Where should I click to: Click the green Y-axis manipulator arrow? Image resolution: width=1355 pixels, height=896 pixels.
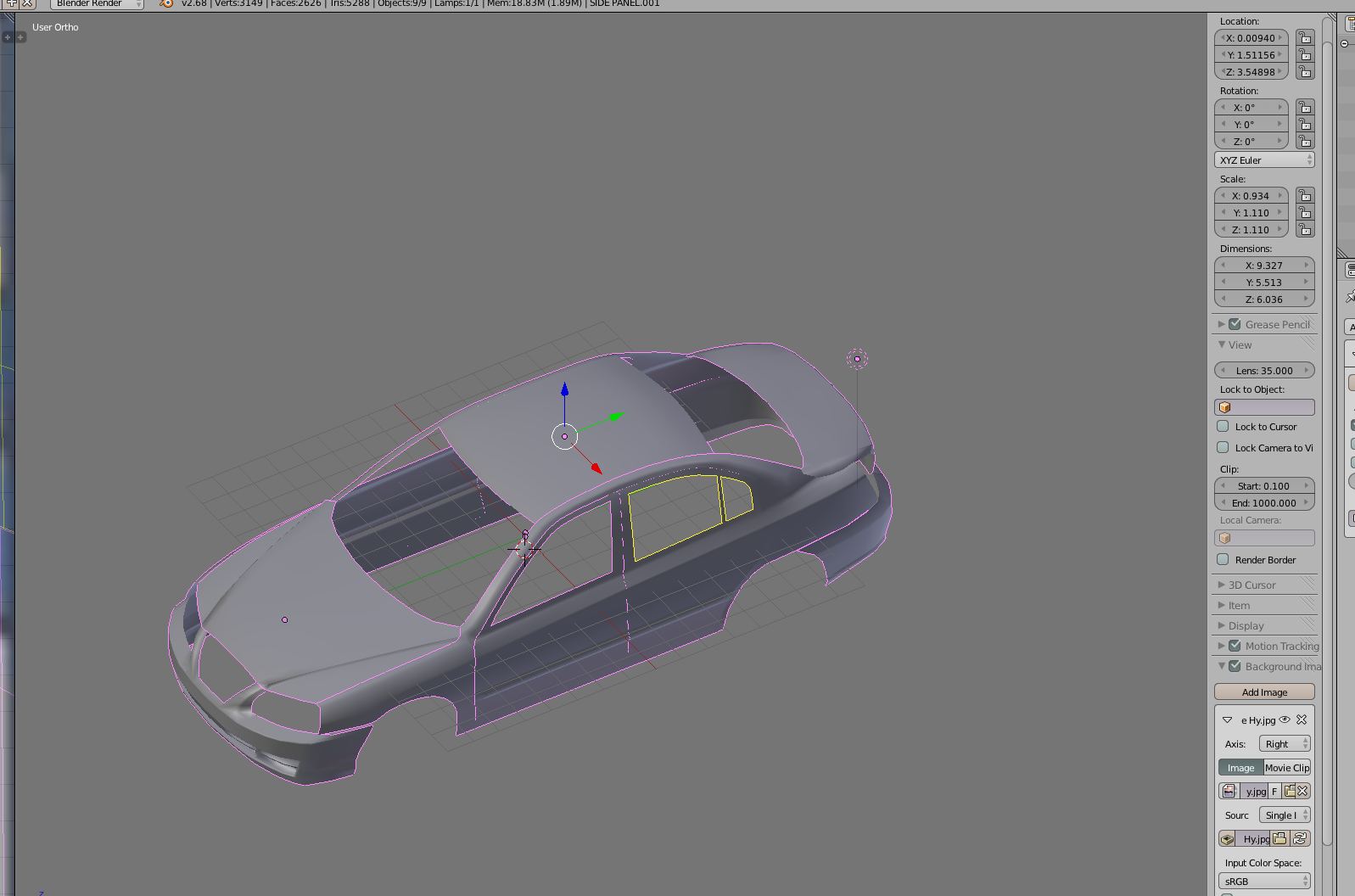618,416
